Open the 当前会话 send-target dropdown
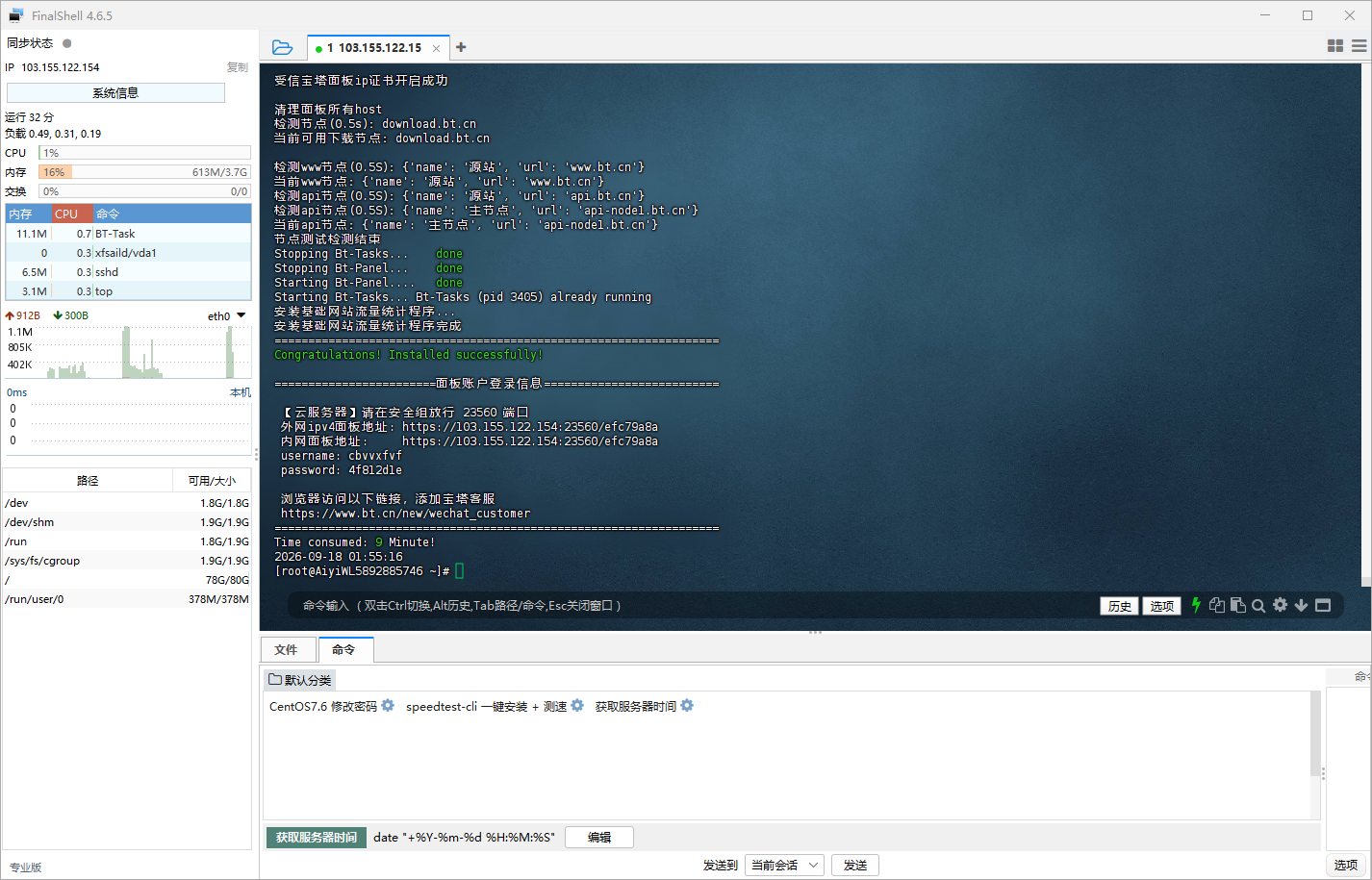 [x=785, y=865]
